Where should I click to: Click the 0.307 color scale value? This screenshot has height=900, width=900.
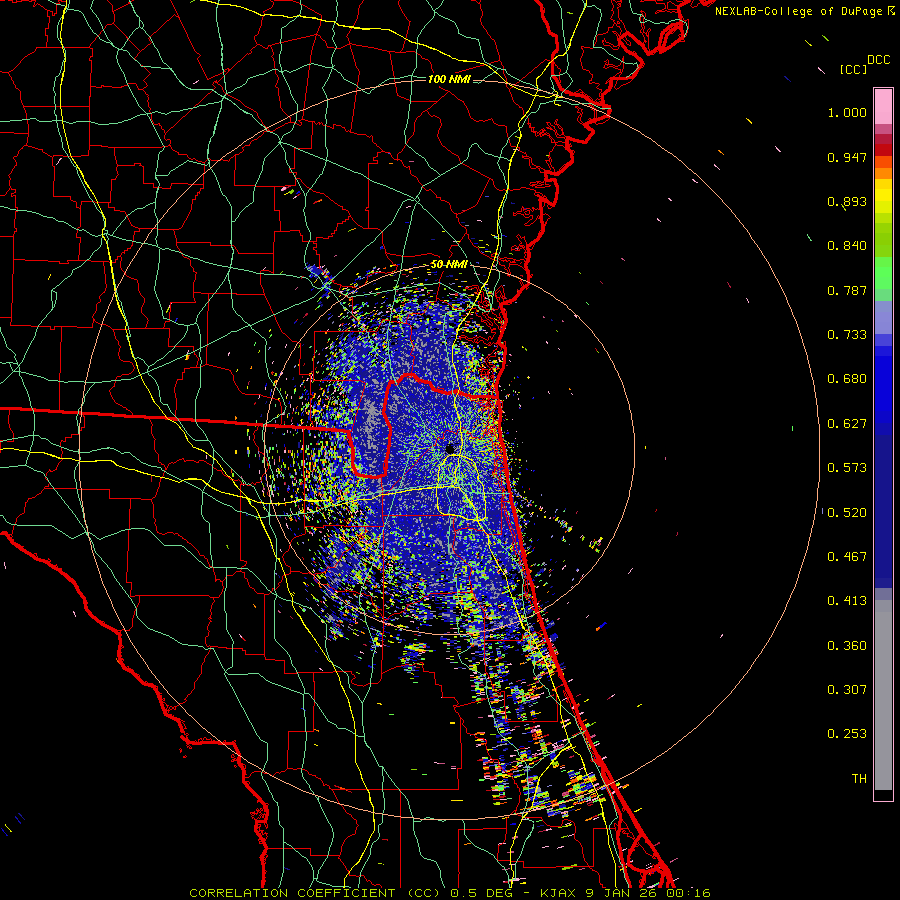(847, 690)
